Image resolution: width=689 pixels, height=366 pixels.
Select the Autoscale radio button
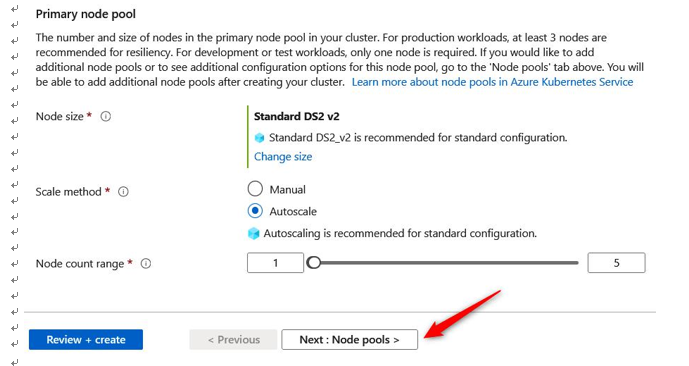pyautogui.click(x=255, y=211)
